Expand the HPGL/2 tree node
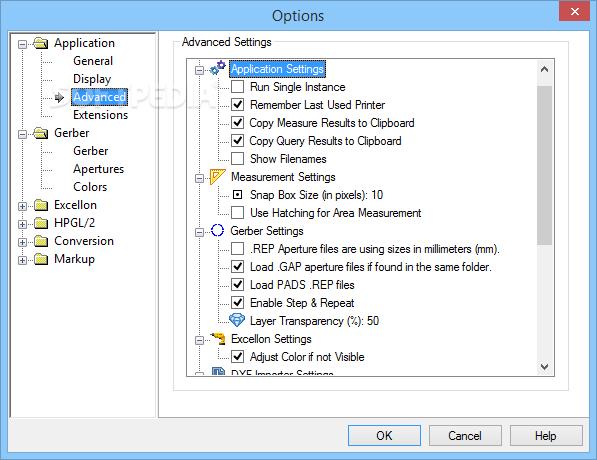 point(22,224)
